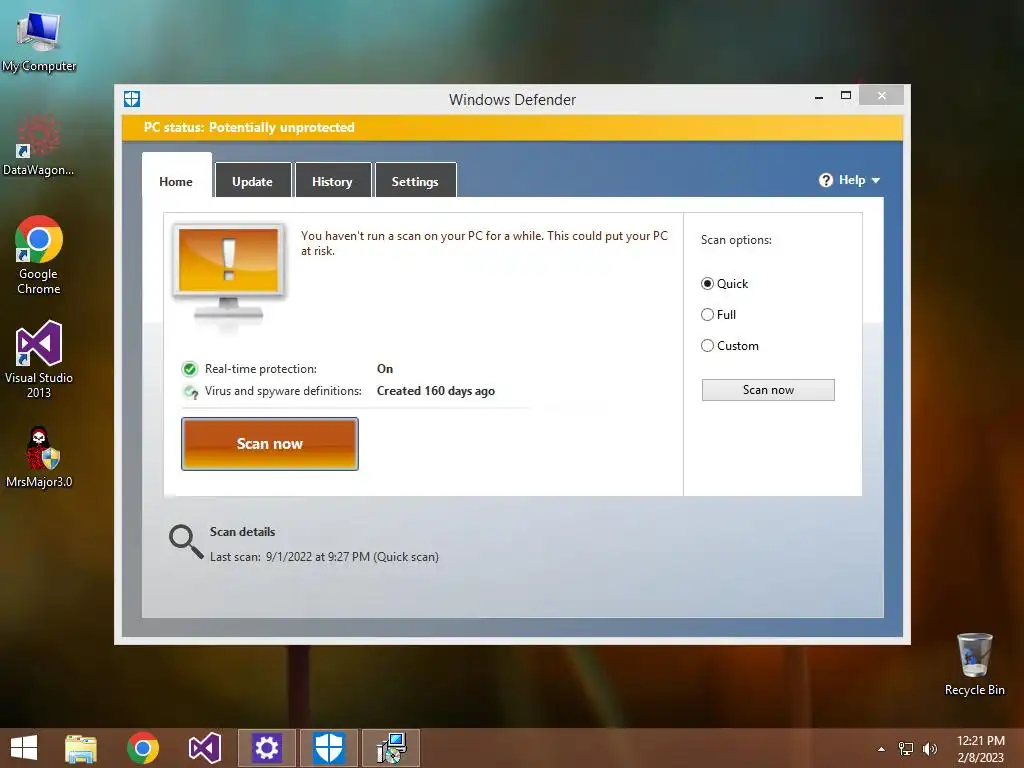1024x768 pixels.
Task: Switch to the Update tab
Action: coord(253,181)
